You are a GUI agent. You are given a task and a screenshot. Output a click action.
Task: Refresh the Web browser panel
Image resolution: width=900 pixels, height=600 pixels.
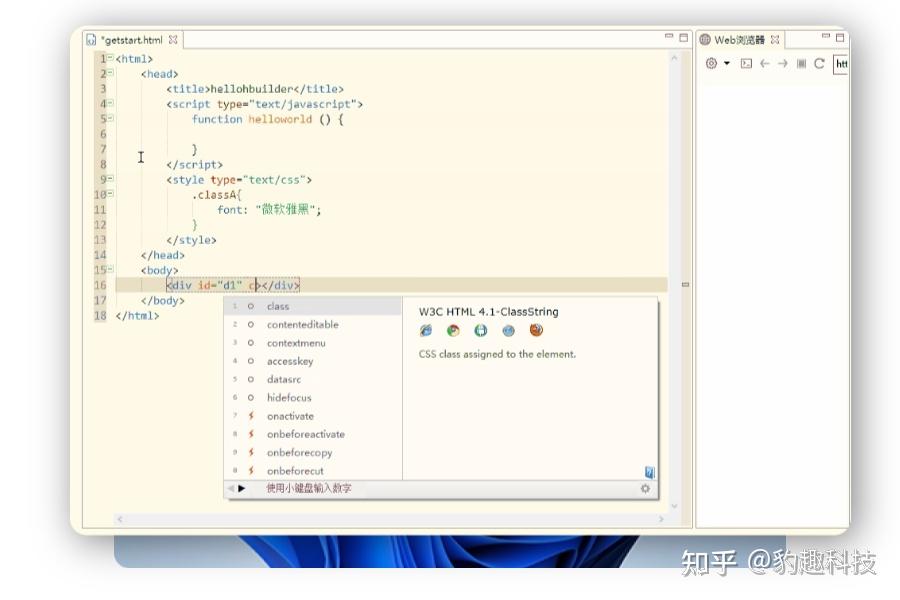(819, 64)
